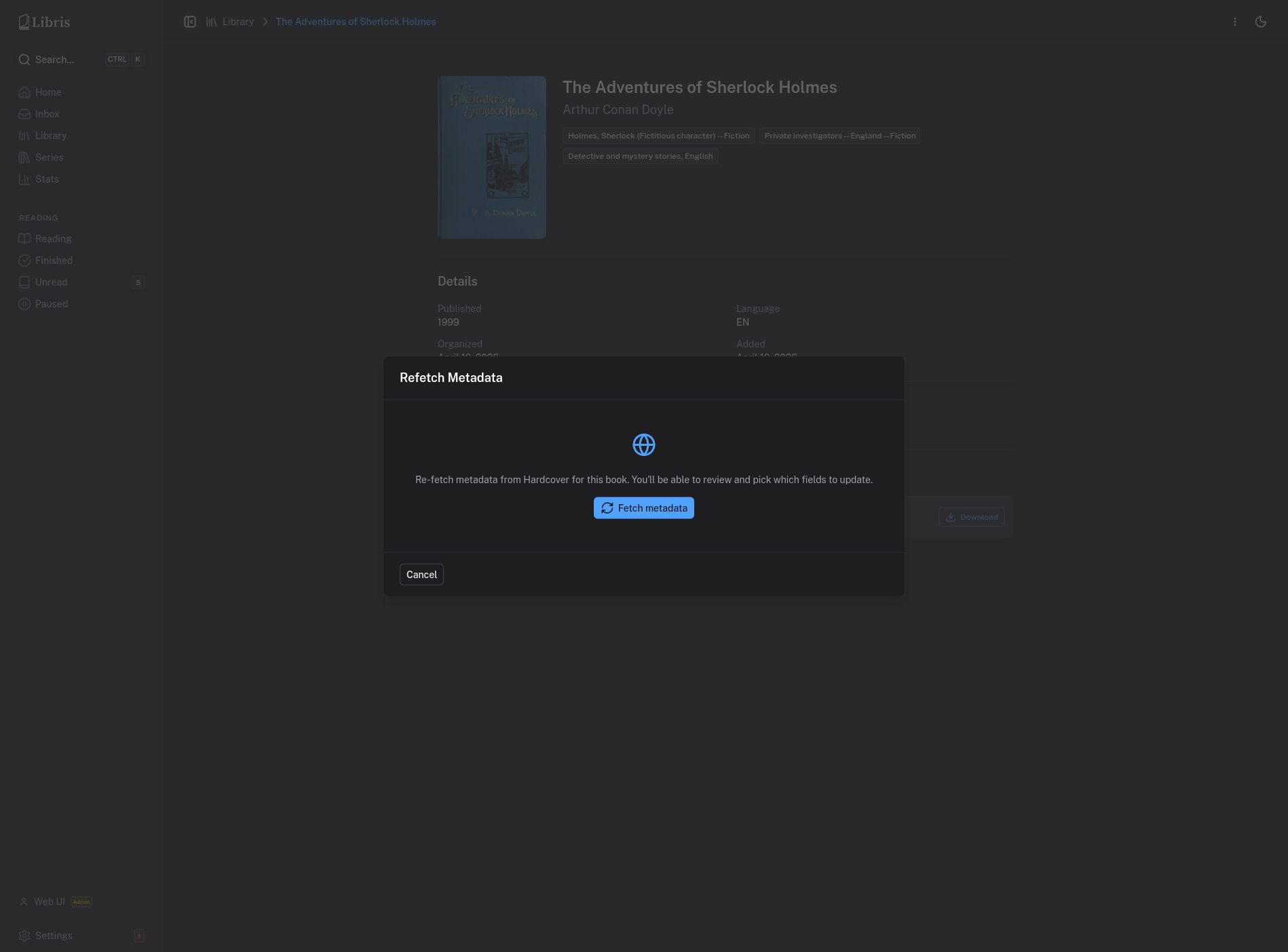Click the Sherlock Holmes breadcrumb title

(356, 22)
